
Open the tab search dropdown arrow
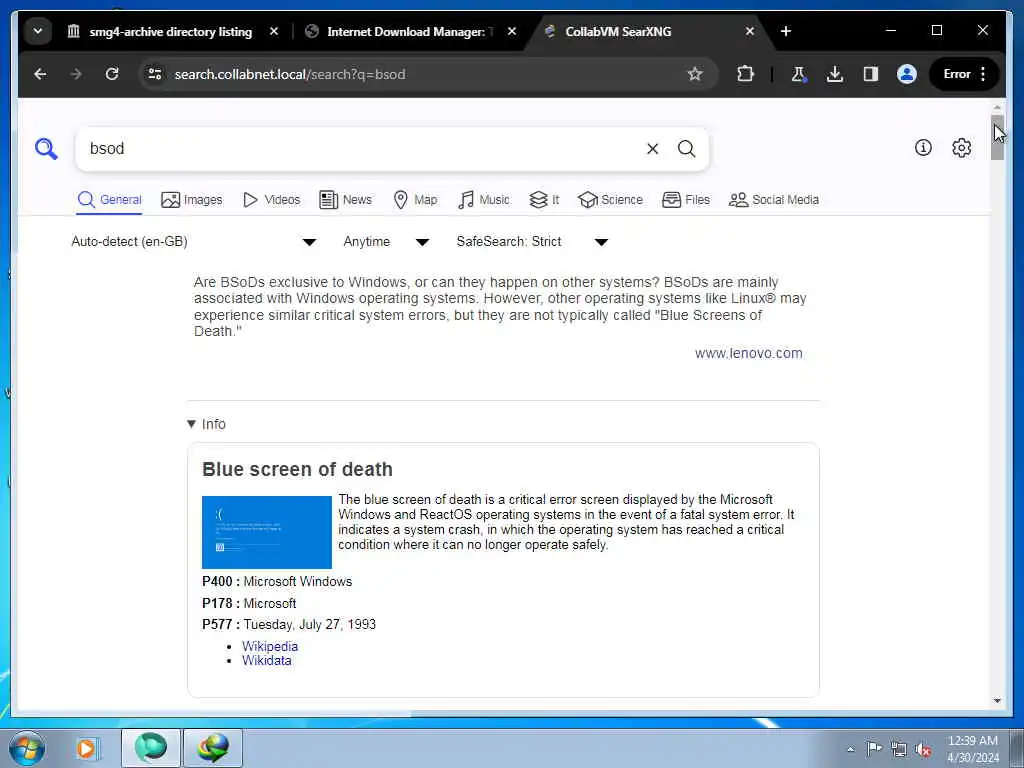tap(38, 31)
